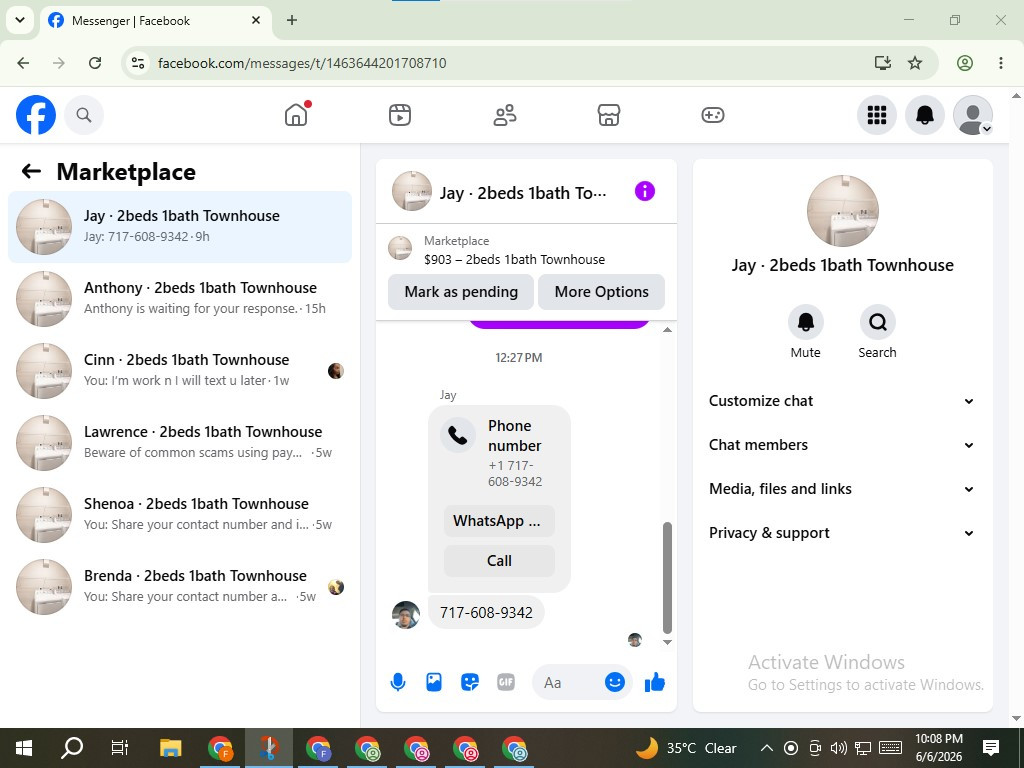
Task: Open Brenda 2beds 1bath Townhouse conversation
Action: 180,586
